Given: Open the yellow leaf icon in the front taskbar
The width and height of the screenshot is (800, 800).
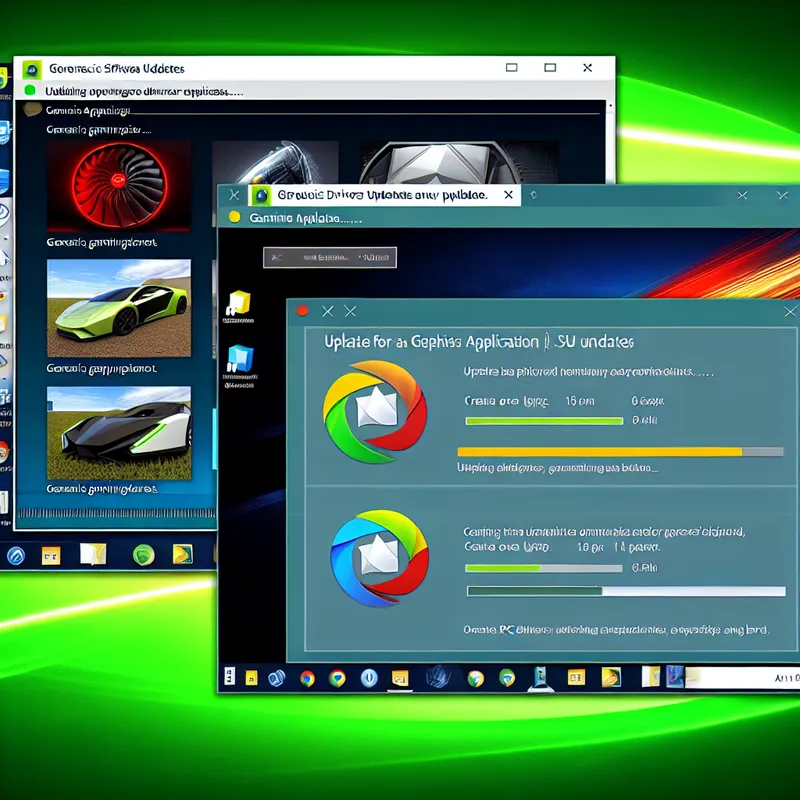Looking at the screenshot, I should click(x=611, y=677).
